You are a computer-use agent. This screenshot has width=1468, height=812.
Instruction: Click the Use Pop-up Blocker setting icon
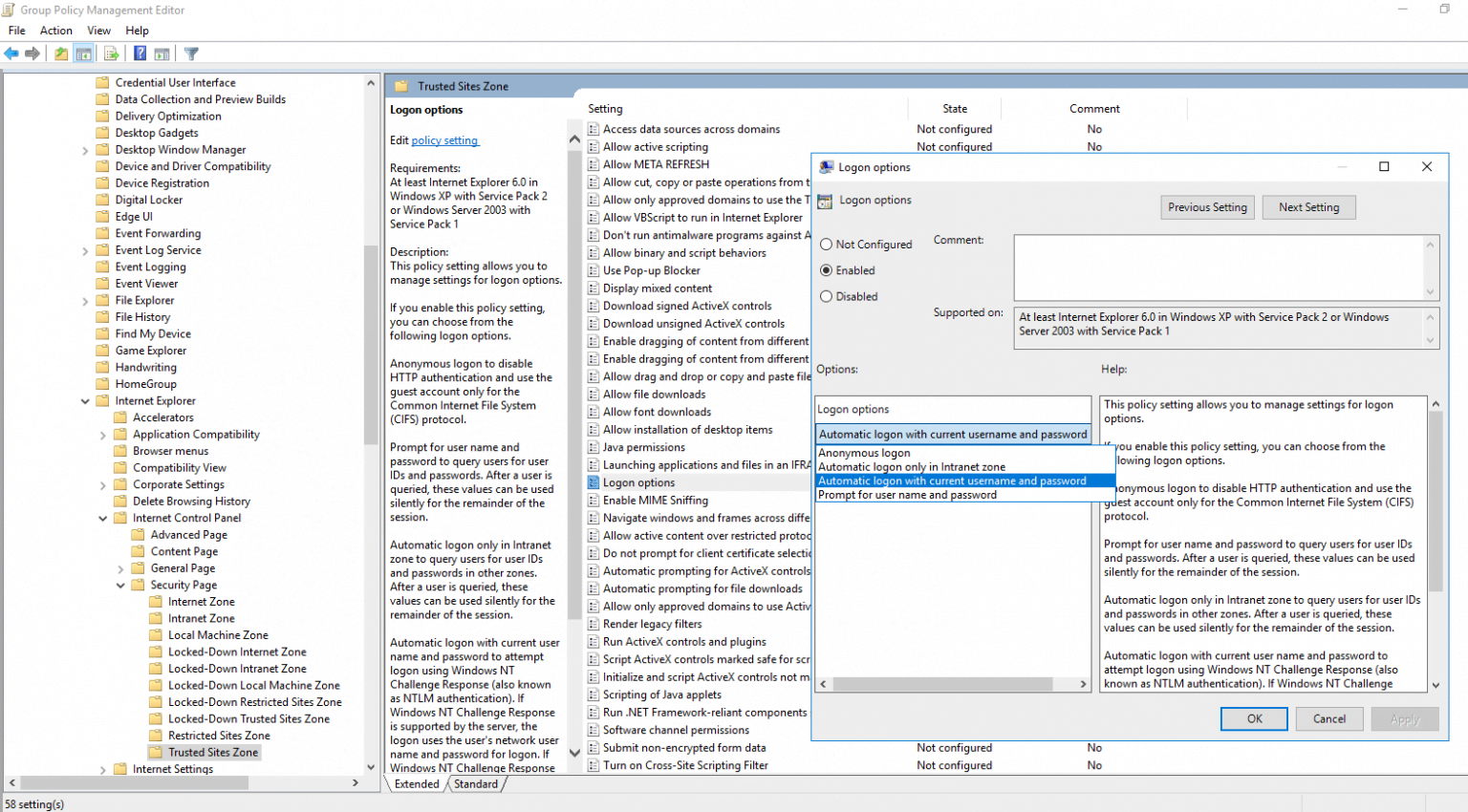(594, 270)
